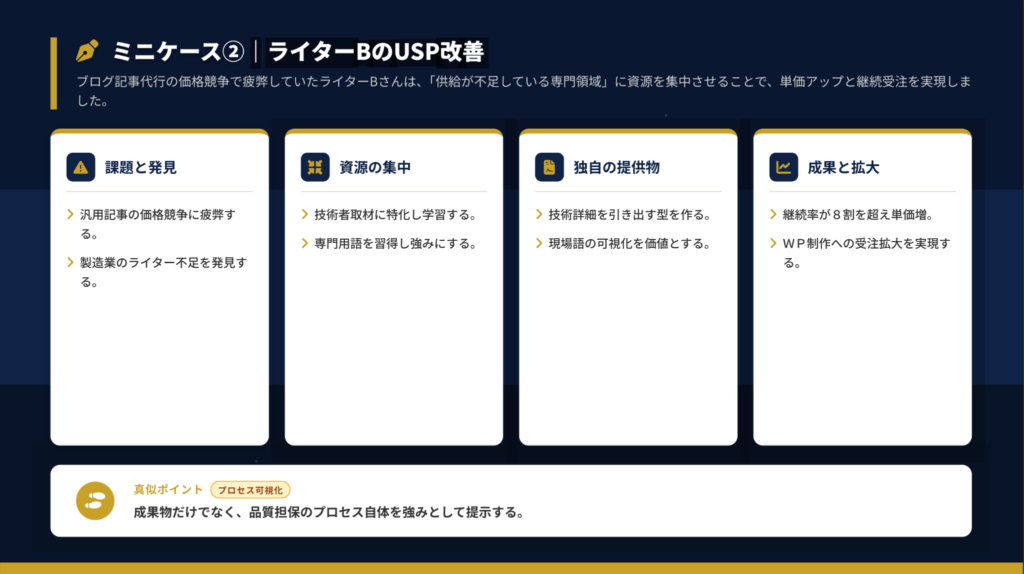This screenshot has height=574, width=1024.
Task: Click the line chart icon for 成果と拡大
Action: pyautogui.click(x=783, y=167)
